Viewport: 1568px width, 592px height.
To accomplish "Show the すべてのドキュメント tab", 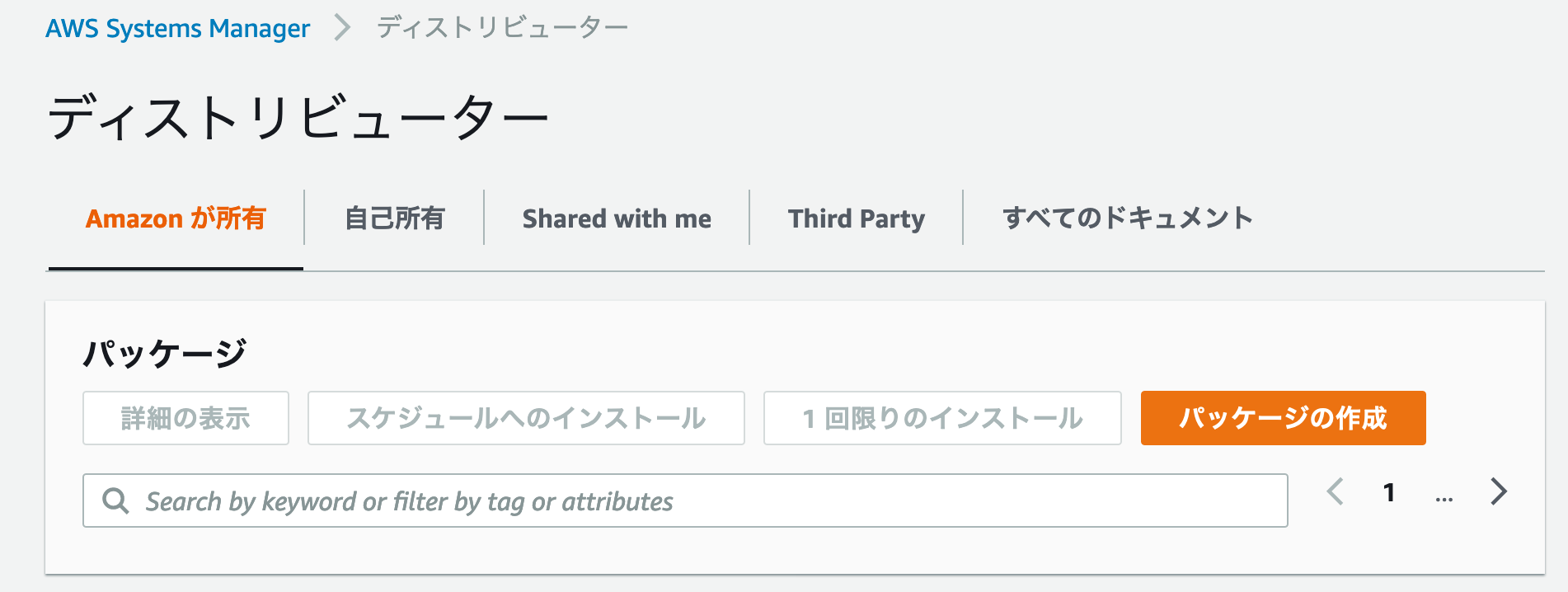I will point(1127,218).
